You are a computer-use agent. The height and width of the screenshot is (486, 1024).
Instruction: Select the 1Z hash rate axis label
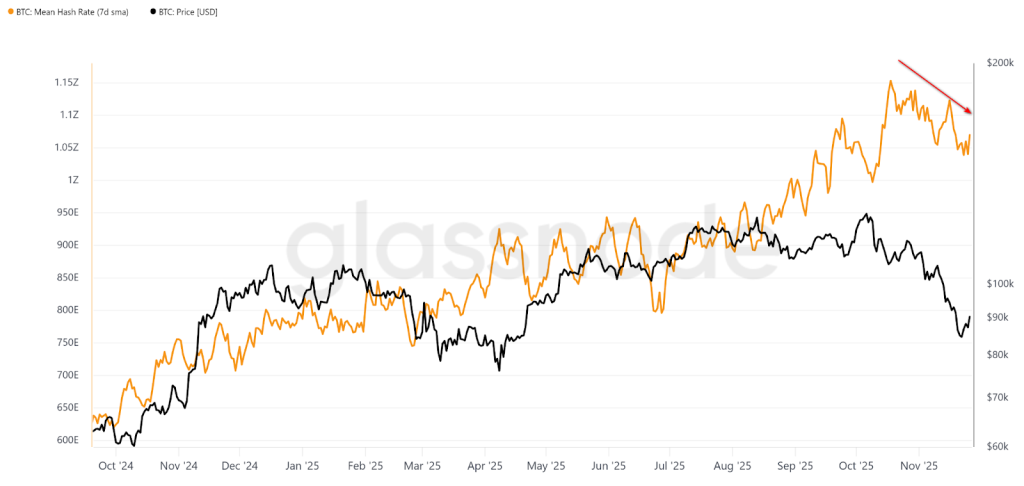coord(73,180)
